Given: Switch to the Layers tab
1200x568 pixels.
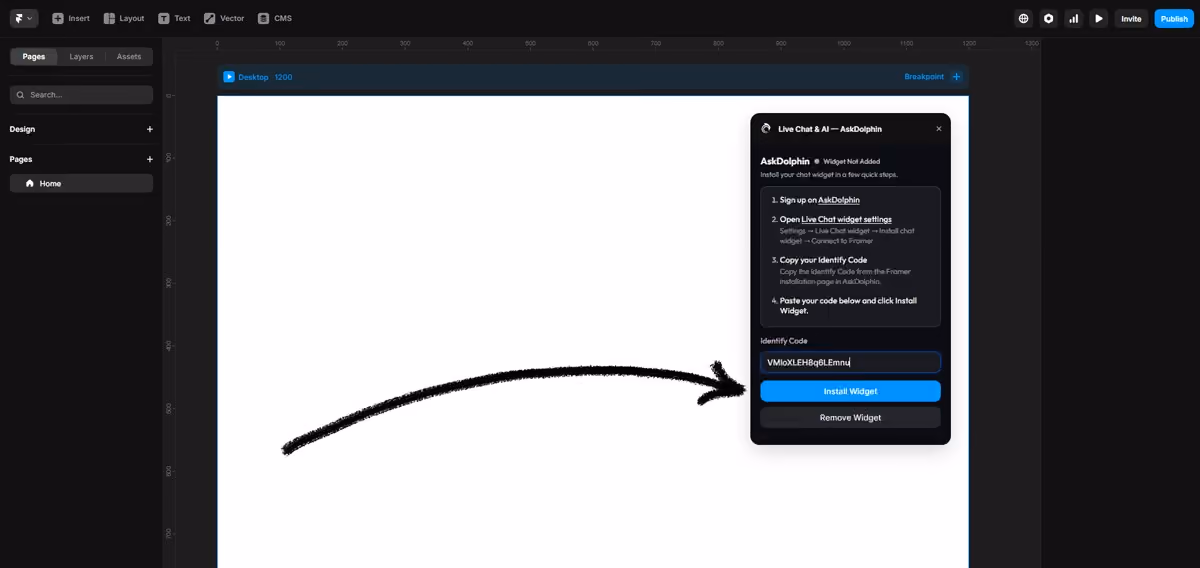Looking at the screenshot, I should pyautogui.click(x=81, y=56).
